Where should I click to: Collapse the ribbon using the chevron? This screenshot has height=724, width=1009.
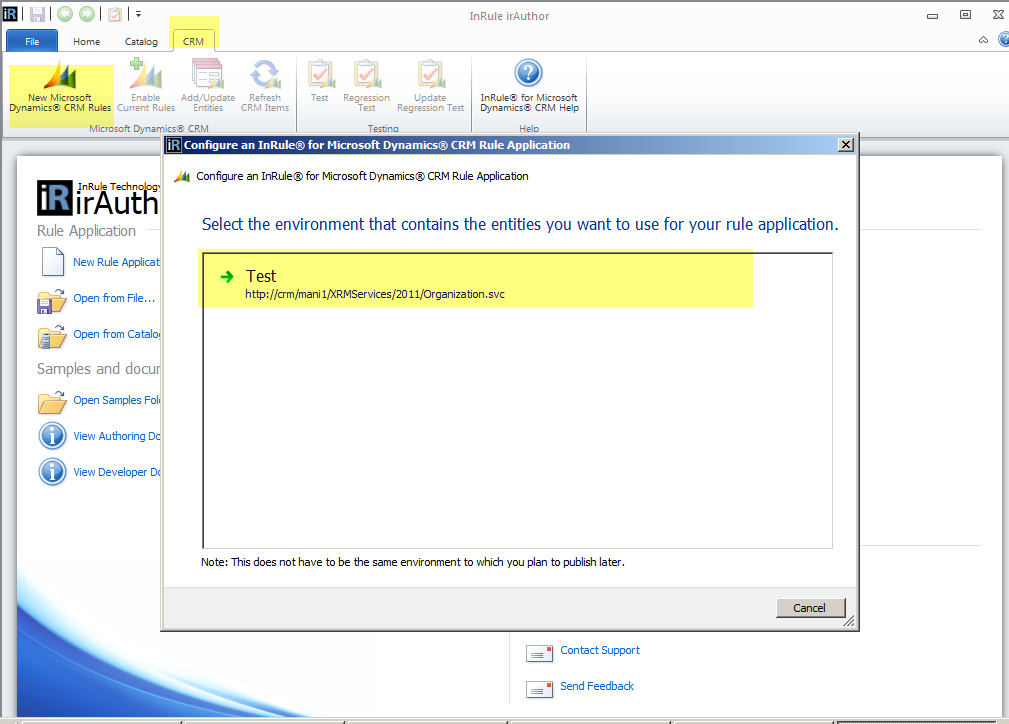[982, 41]
